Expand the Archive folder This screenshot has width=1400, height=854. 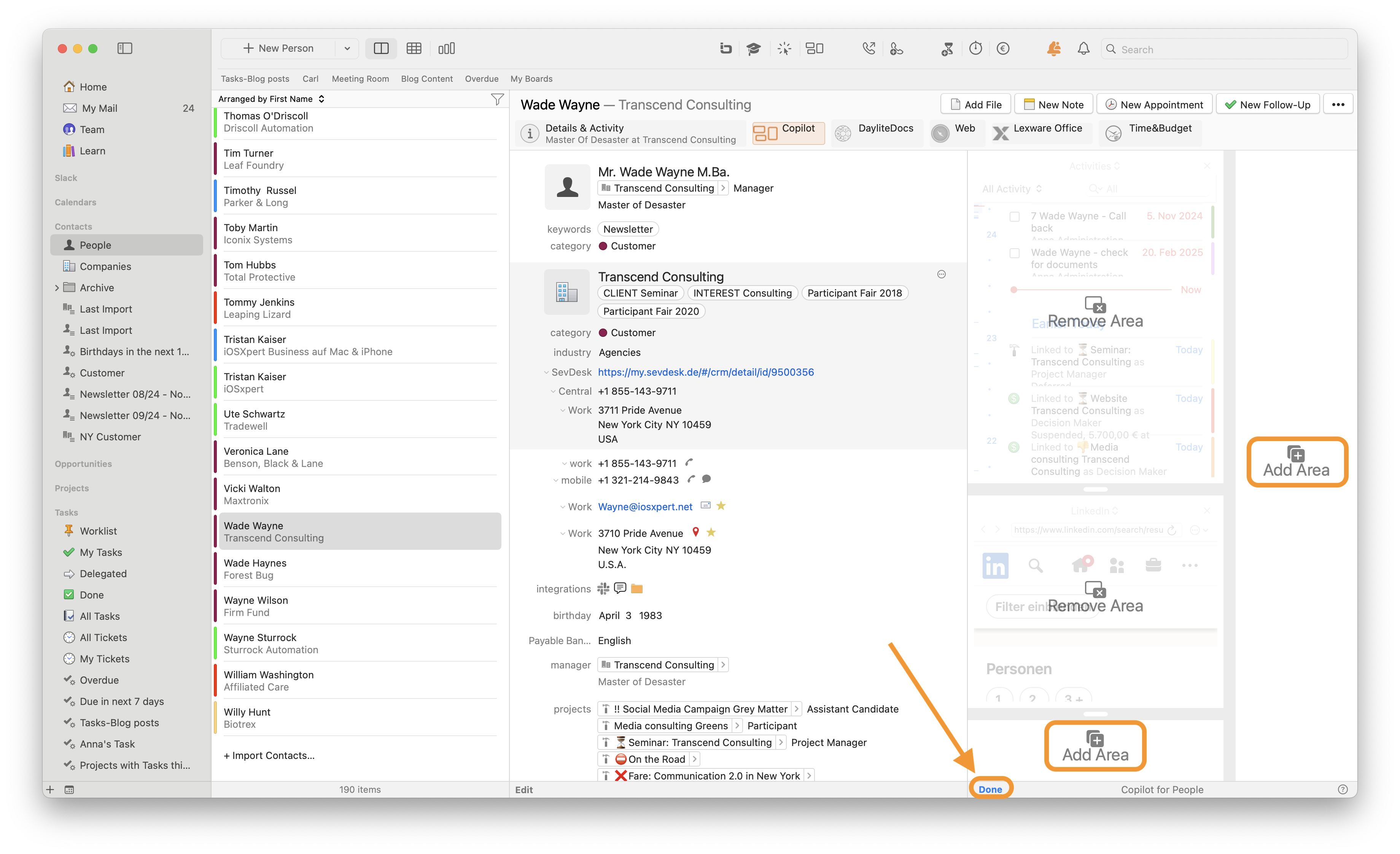point(57,288)
